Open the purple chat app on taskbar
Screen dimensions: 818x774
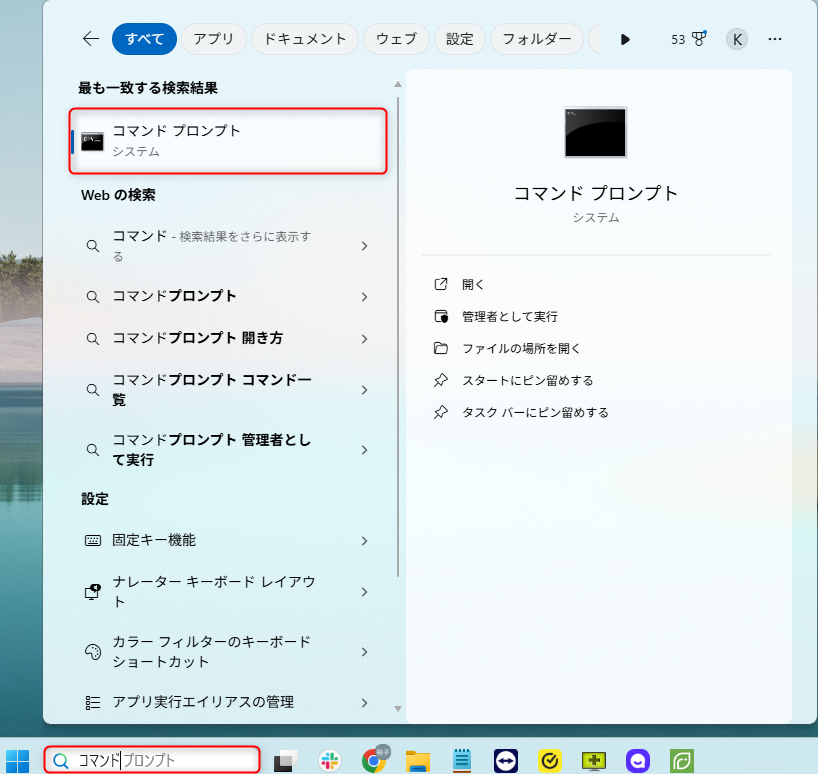point(637,761)
